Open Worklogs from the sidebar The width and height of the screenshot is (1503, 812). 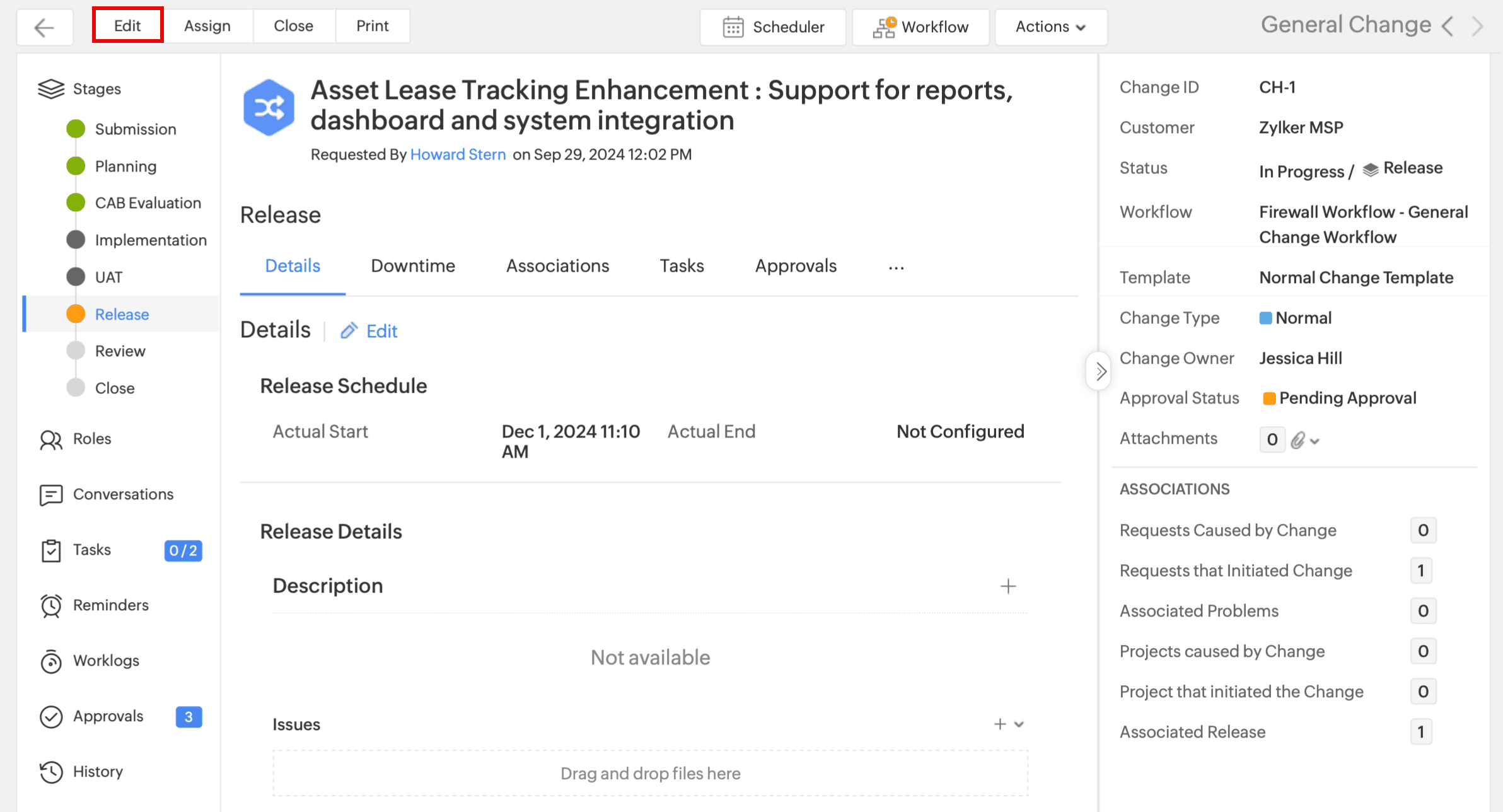[105, 661]
